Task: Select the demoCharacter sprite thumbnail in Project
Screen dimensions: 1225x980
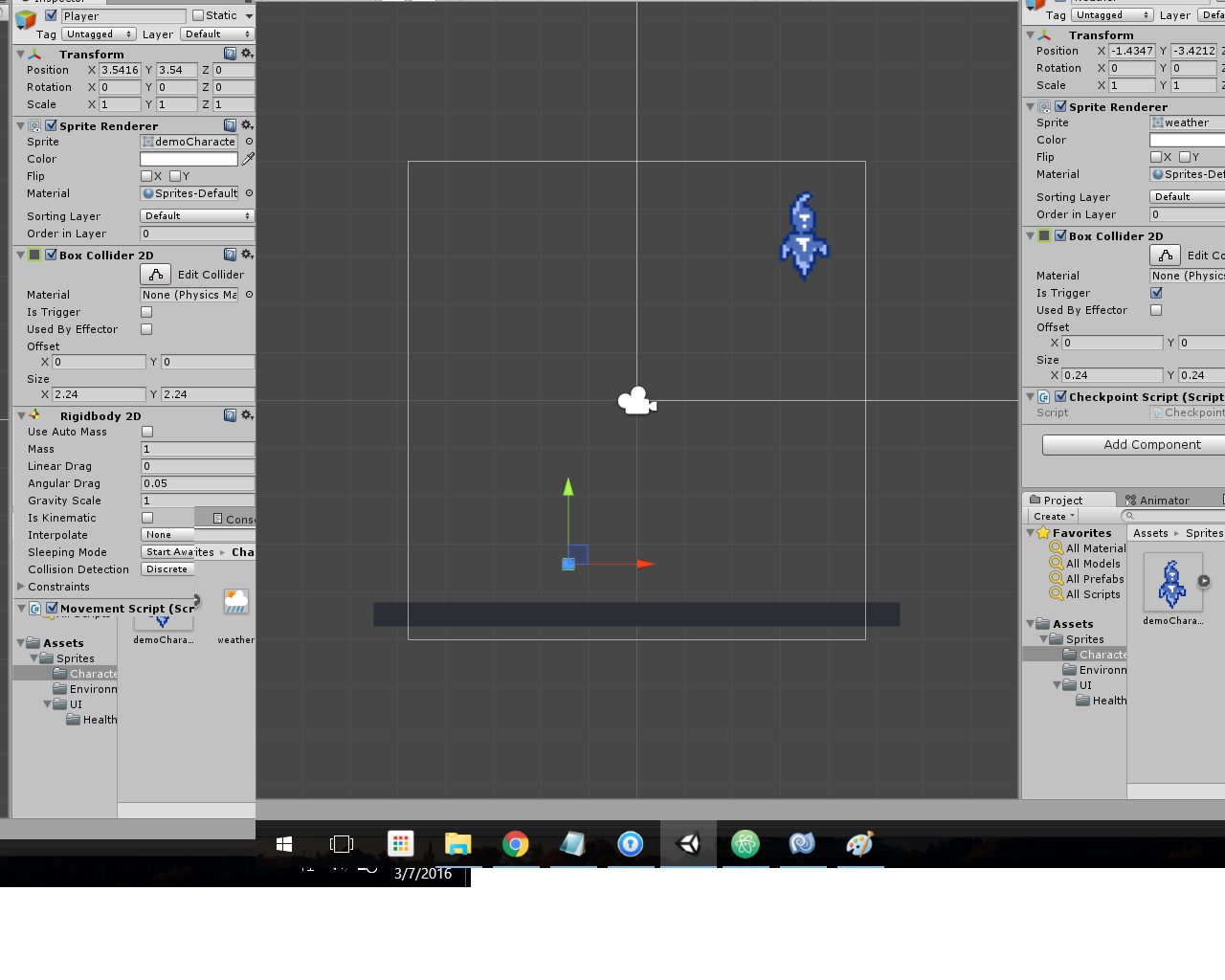Action: click(x=1172, y=583)
